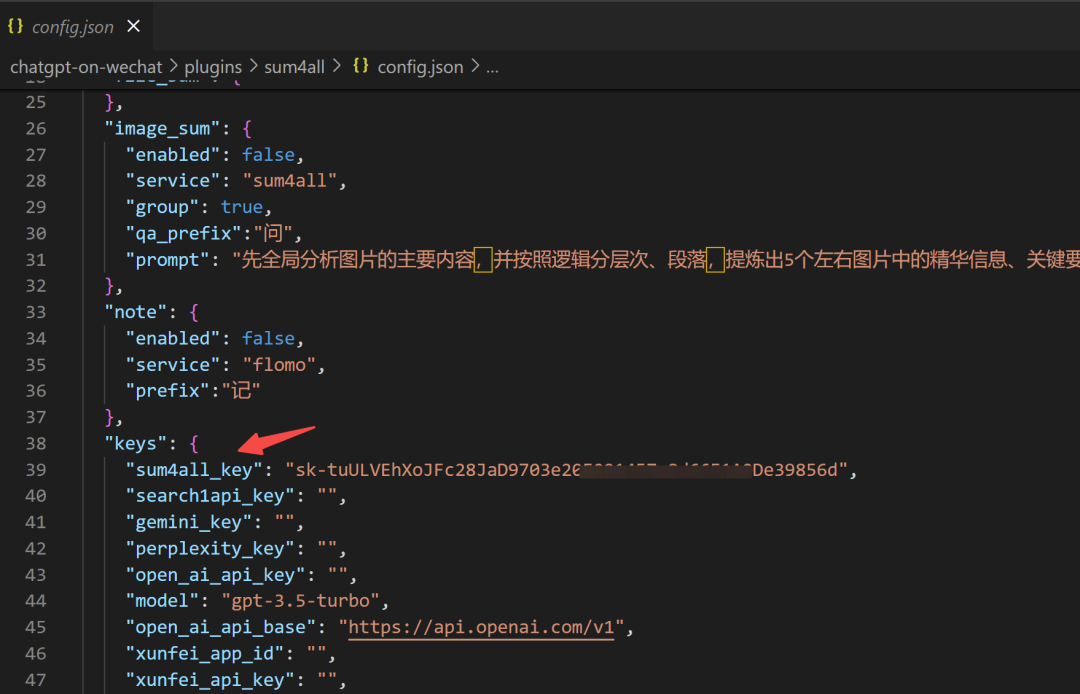Screen dimensions: 1080x694
Task: Click the true value of "group"
Action: pyautogui.click(x=242, y=207)
